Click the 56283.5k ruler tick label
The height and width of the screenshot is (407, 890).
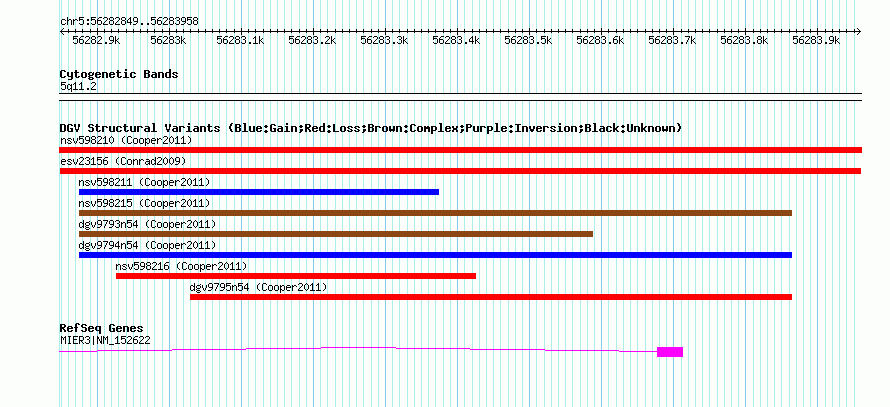(x=528, y=40)
